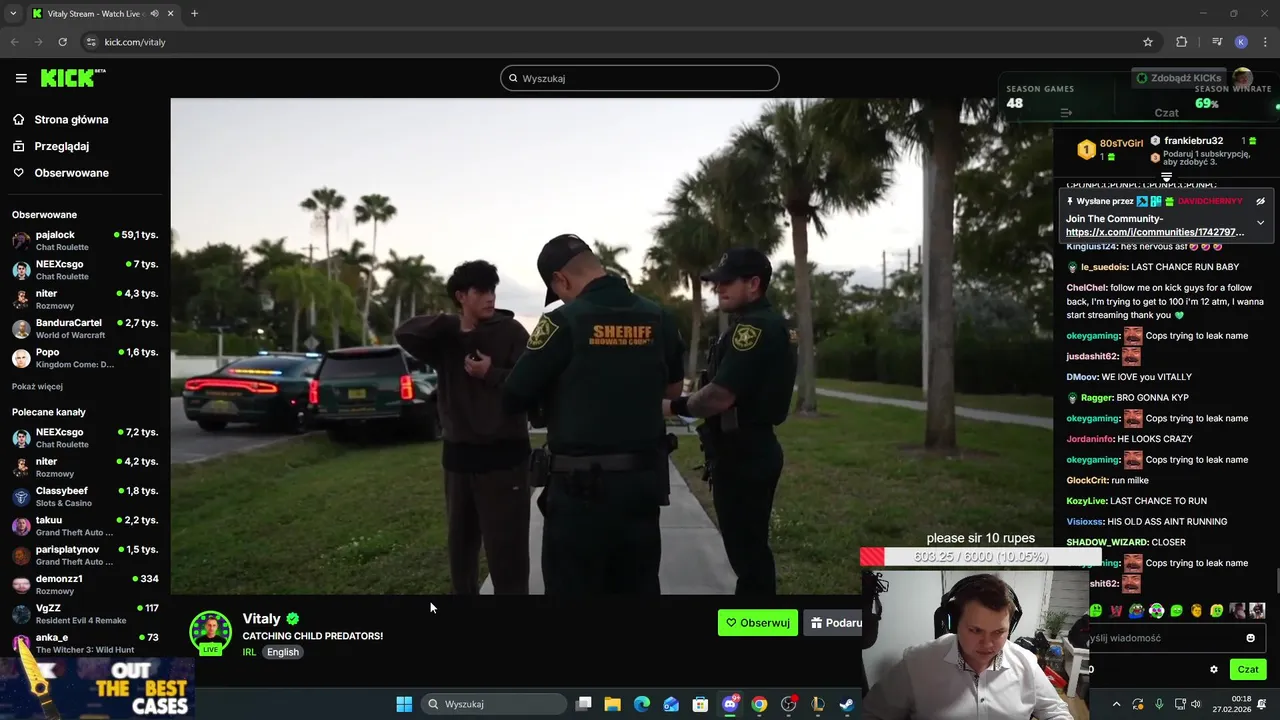Open File Explorer from taskbar
Screen dimensions: 1280x720
point(613,704)
